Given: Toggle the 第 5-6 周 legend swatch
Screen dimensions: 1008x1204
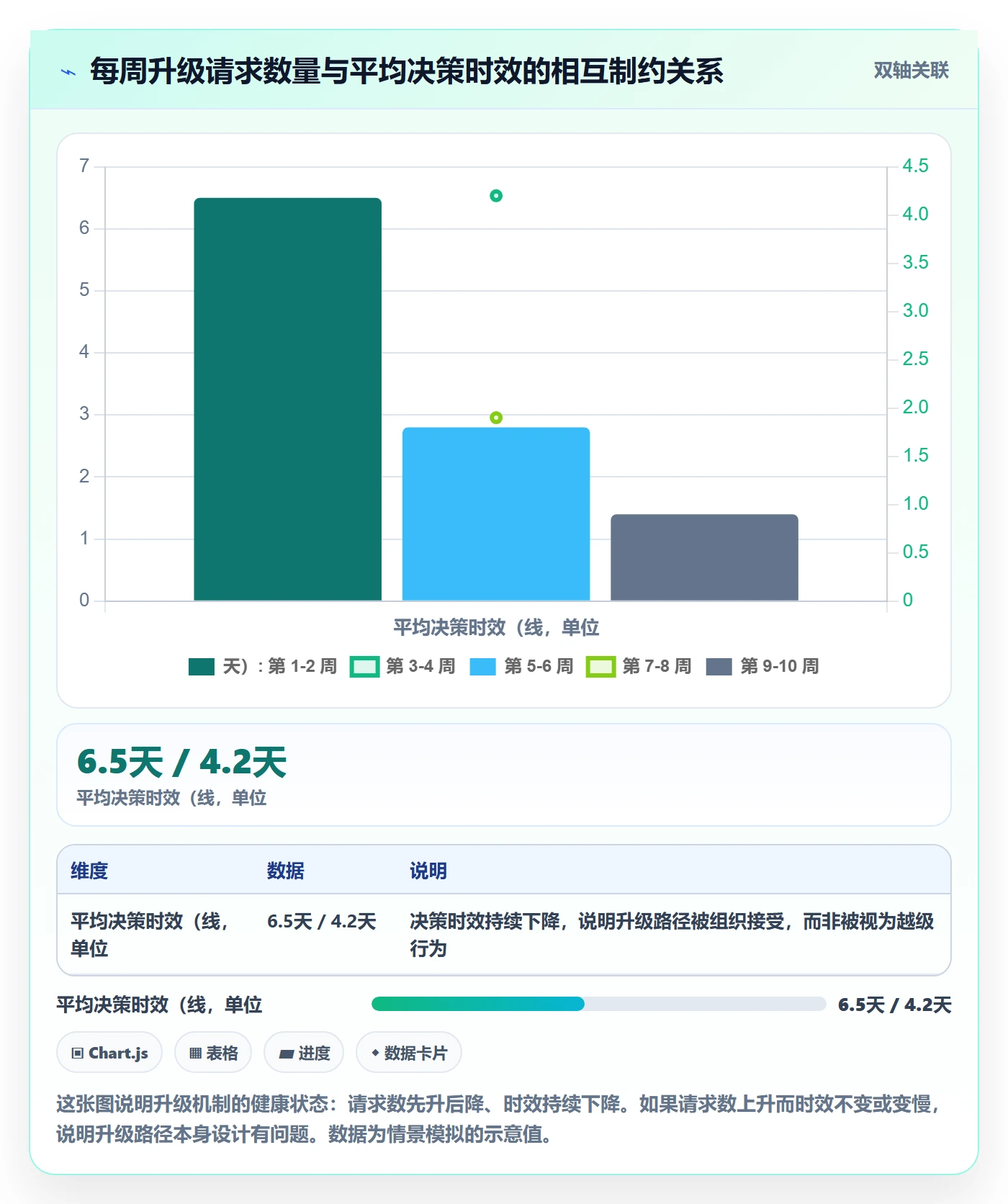Looking at the screenshot, I should [483, 667].
